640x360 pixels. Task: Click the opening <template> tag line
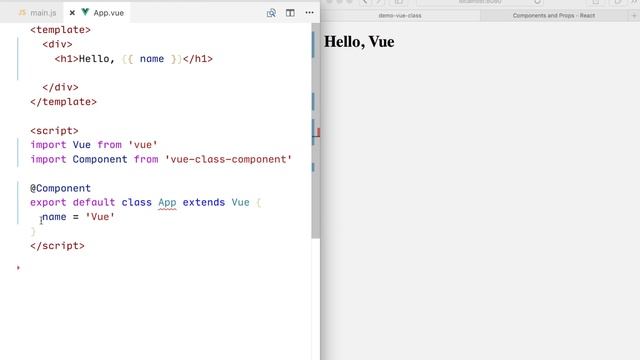tap(60, 30)
